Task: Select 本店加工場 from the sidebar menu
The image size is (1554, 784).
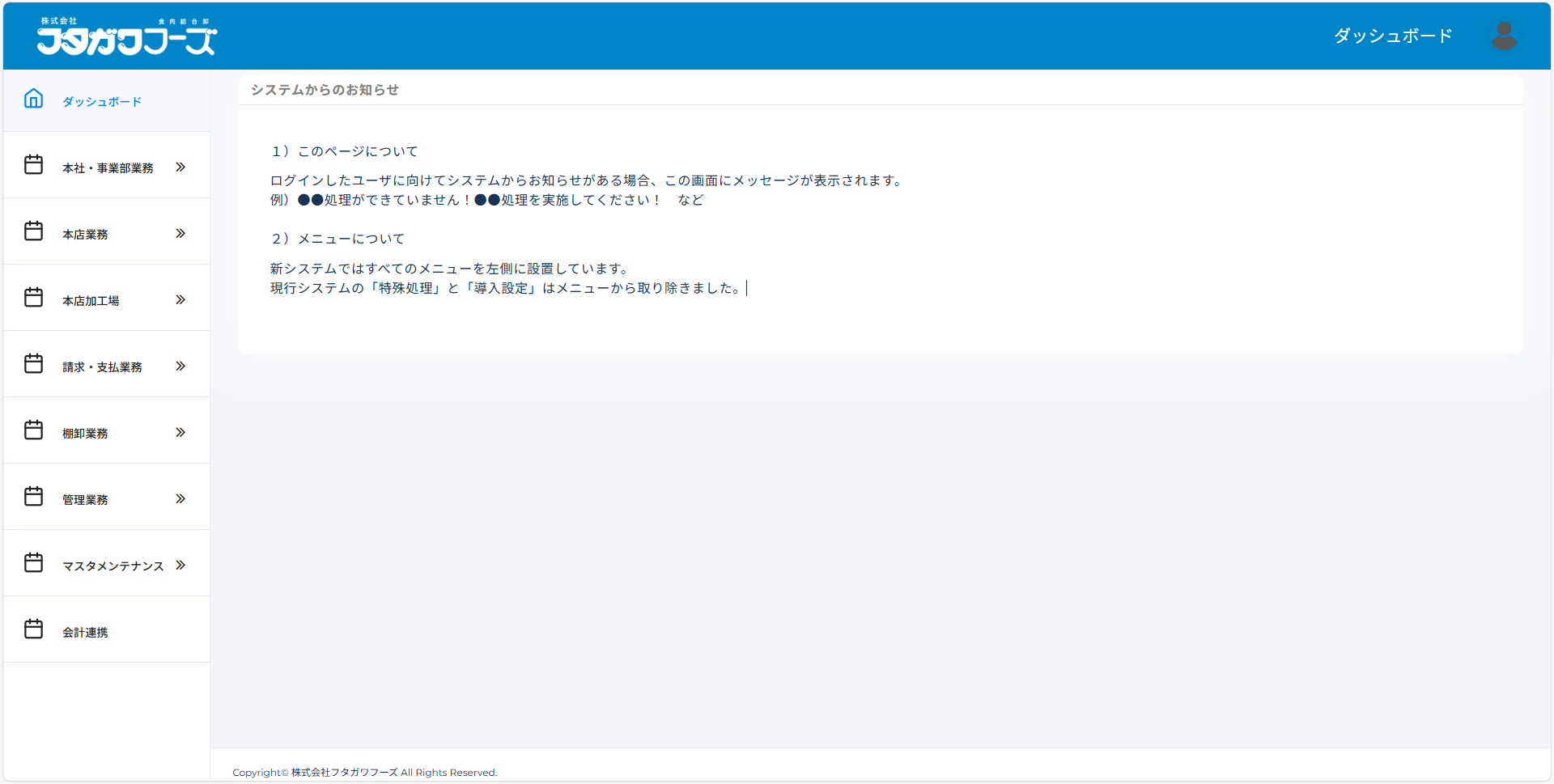Action: [91, 300]
